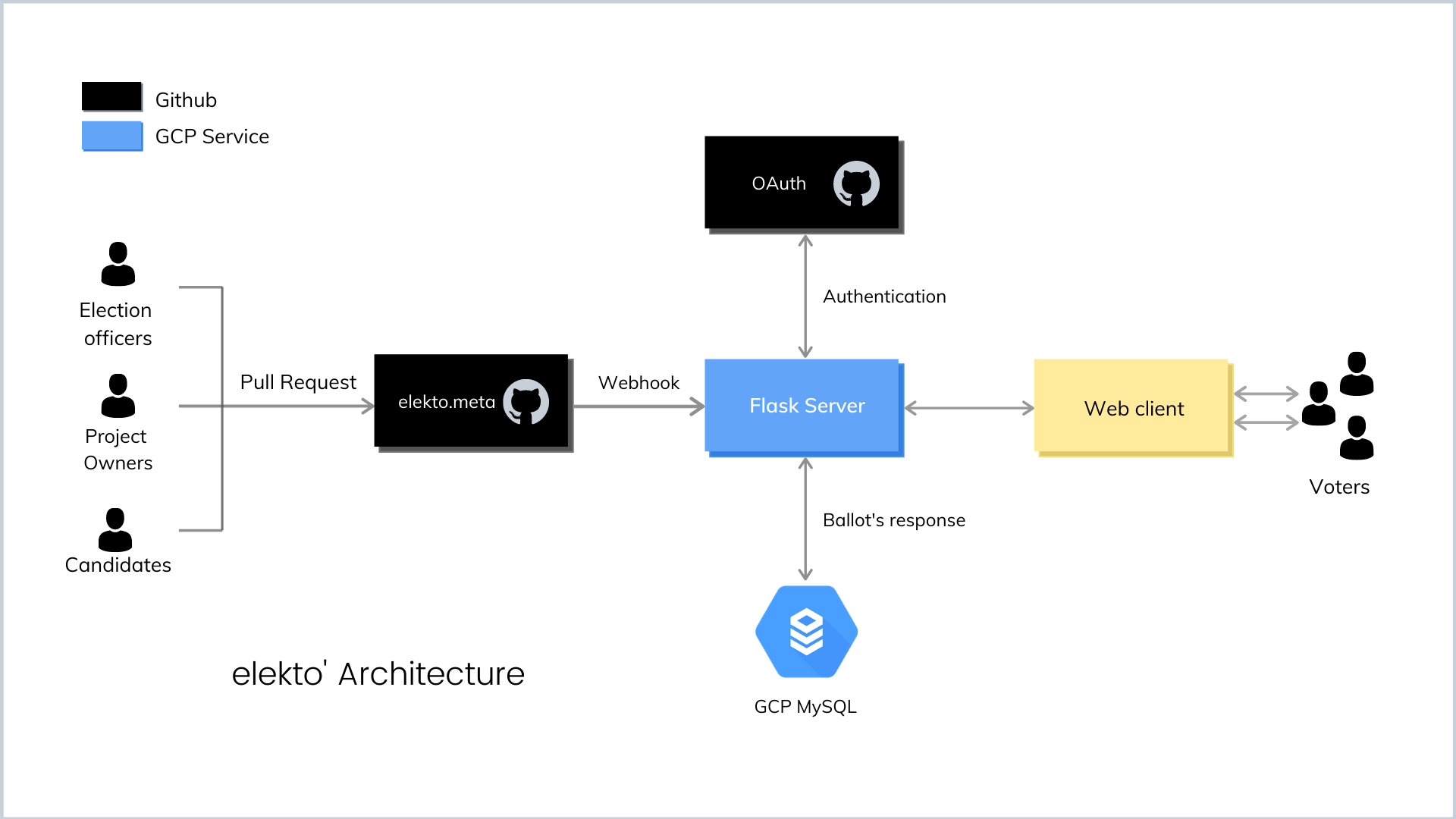Click the Election officers person icon
1456x819 pixels.
[x=118, y=264]
